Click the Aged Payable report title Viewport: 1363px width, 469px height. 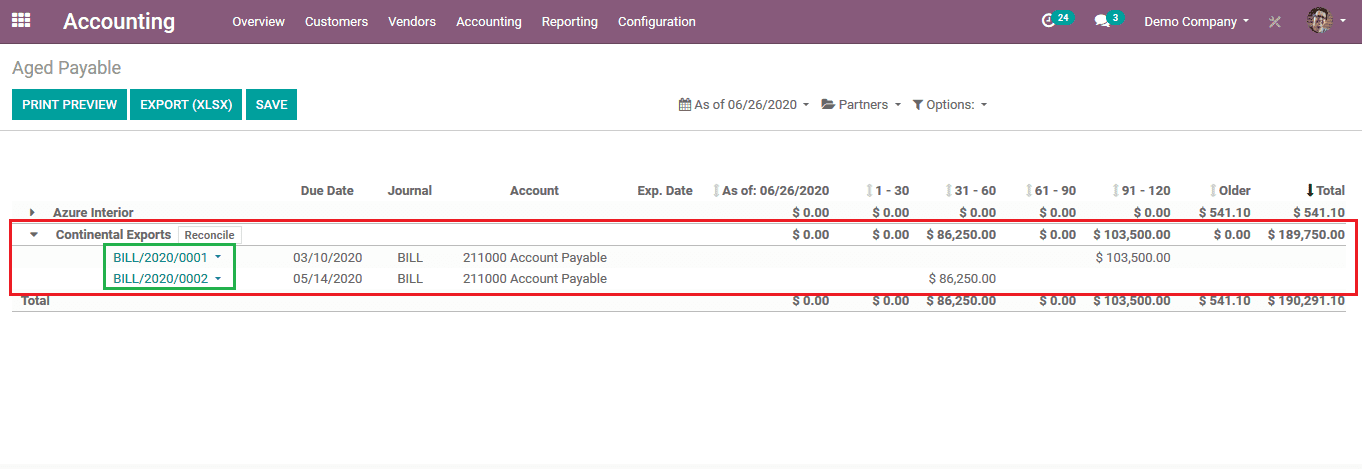tap(66, 68)
